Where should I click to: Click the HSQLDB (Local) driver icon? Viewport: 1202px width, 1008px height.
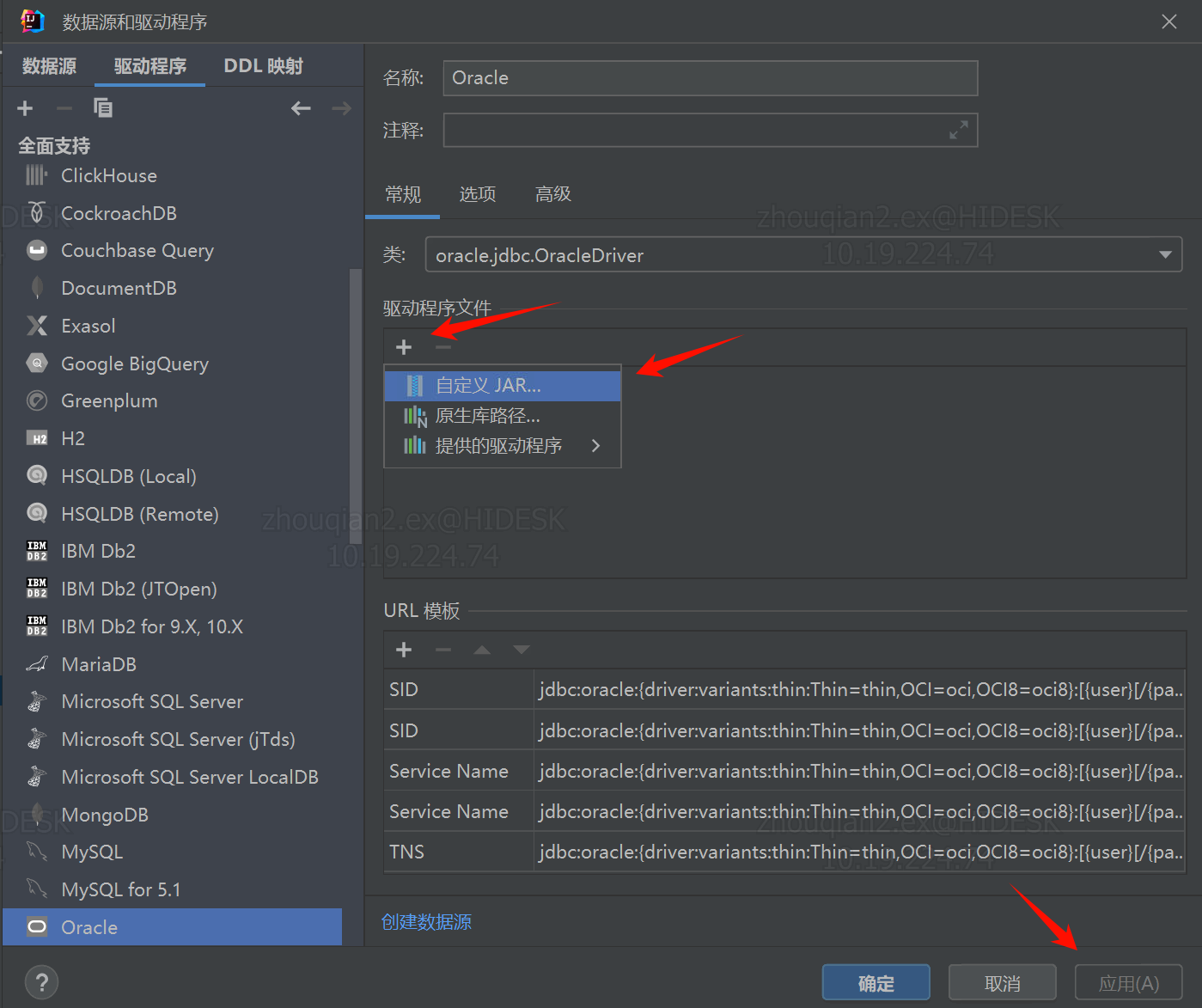pos(36,475)
